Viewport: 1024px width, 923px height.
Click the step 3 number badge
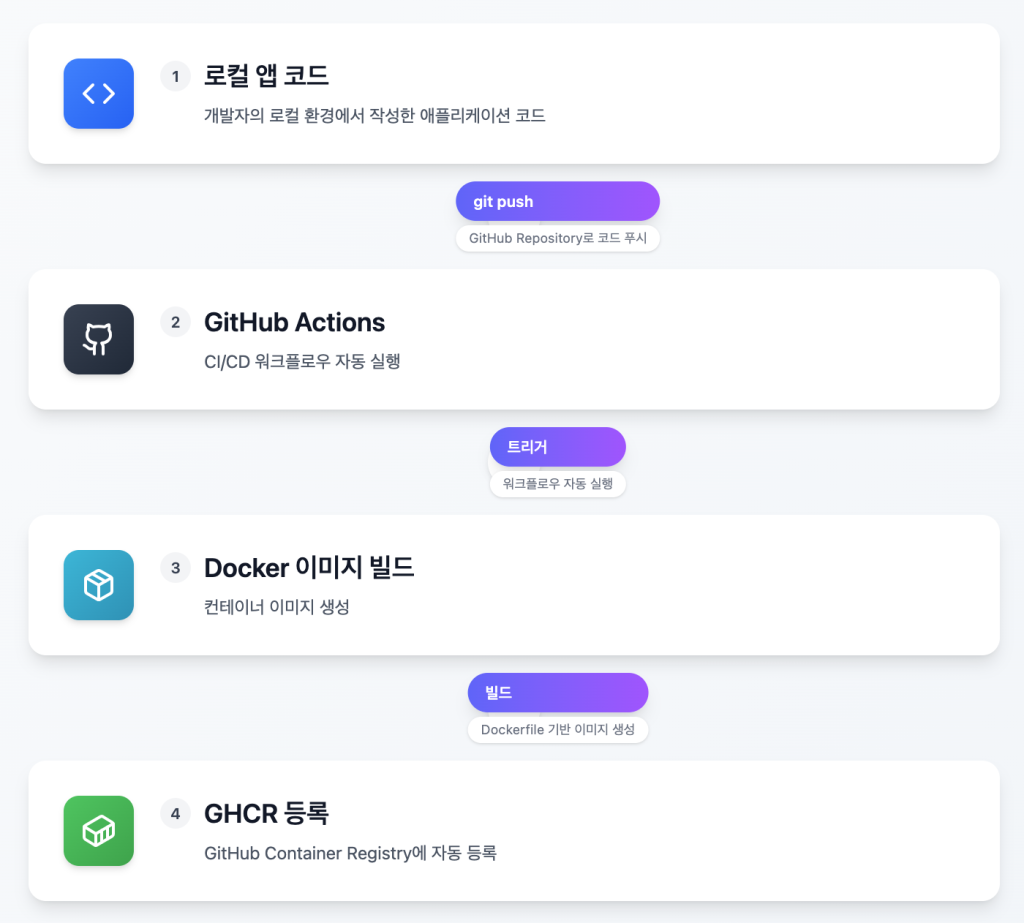pos(175,568)
